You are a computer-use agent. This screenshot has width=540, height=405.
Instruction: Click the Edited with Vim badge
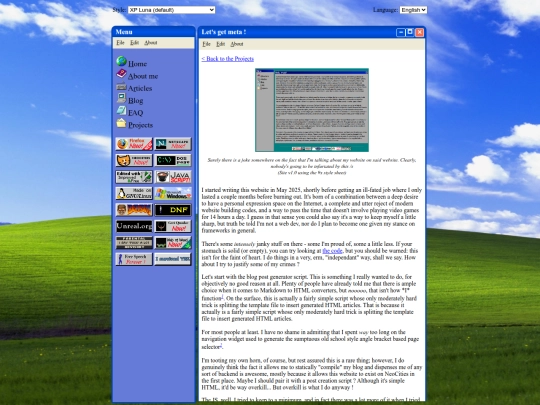[x=134, y=177]
